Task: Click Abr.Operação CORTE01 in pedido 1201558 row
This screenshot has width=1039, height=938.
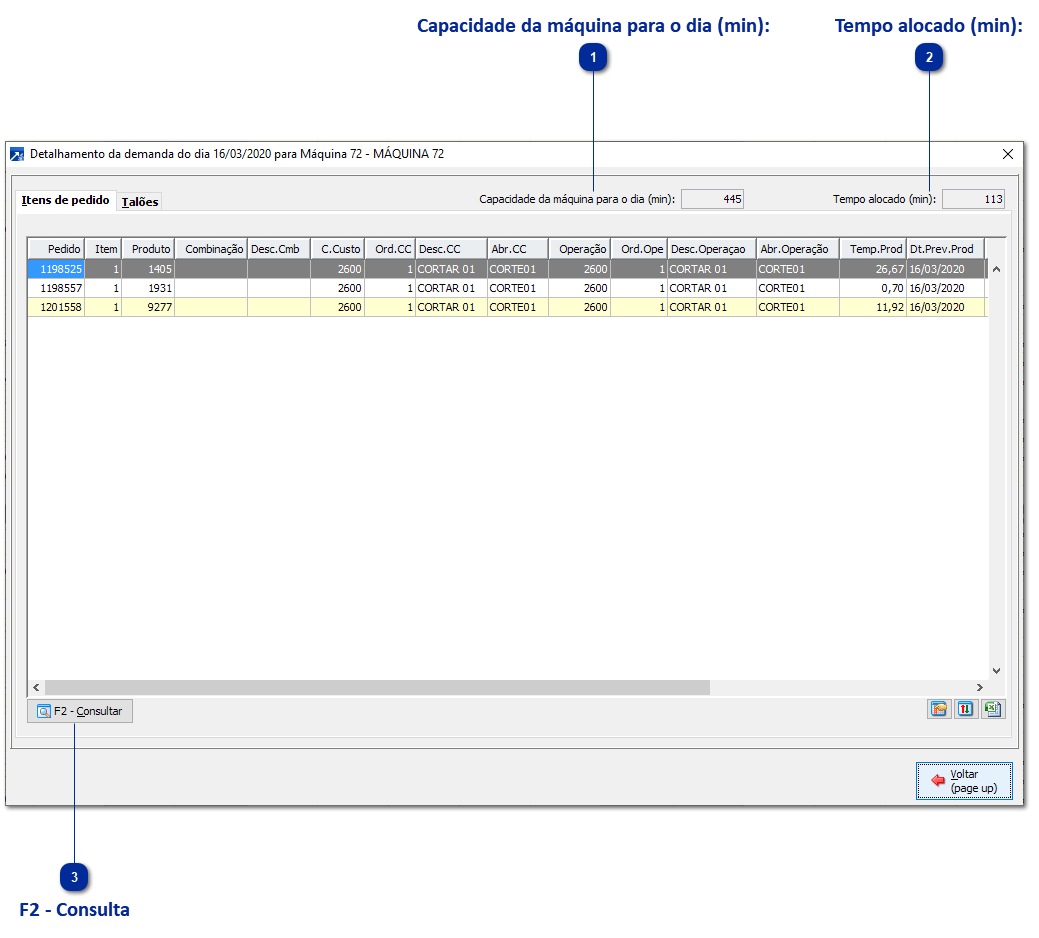Action: click(798, 307)
